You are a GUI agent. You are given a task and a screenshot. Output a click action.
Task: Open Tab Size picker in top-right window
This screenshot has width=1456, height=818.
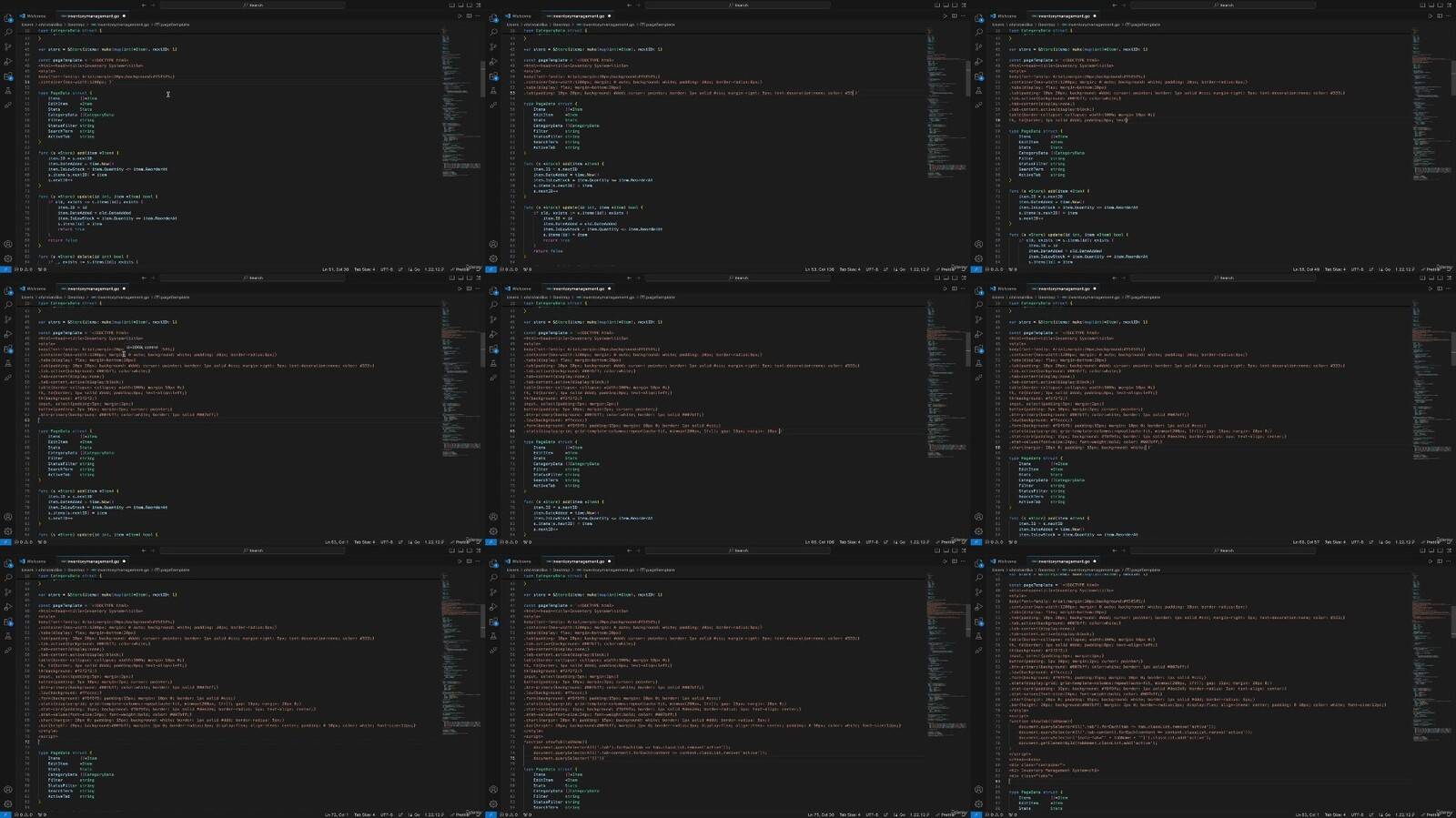point(1334,269)
